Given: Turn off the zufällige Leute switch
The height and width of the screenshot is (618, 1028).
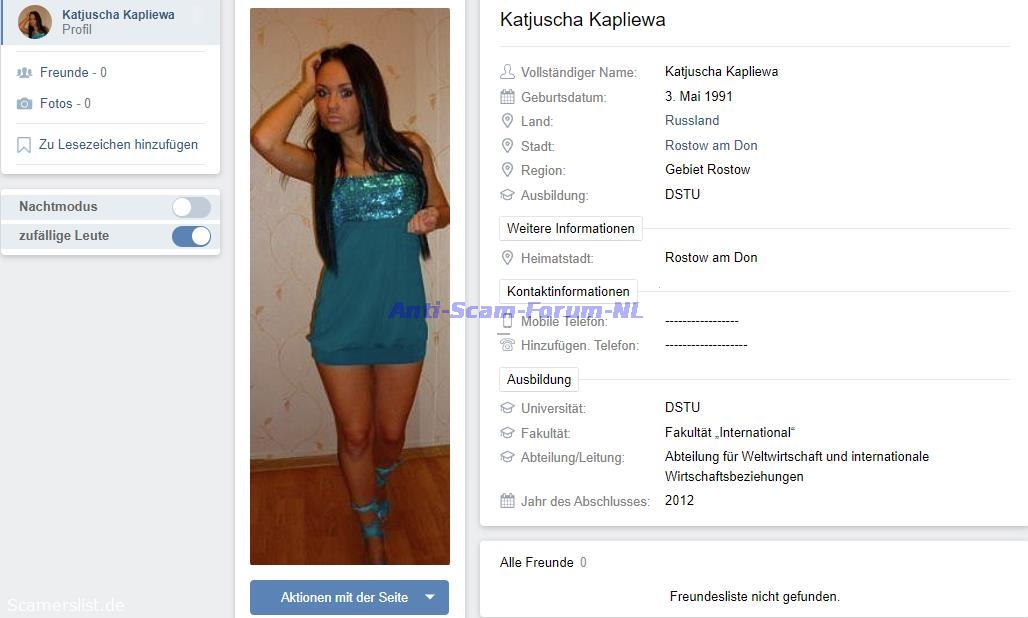Looking at the screenshot, I should coord(191,236).
